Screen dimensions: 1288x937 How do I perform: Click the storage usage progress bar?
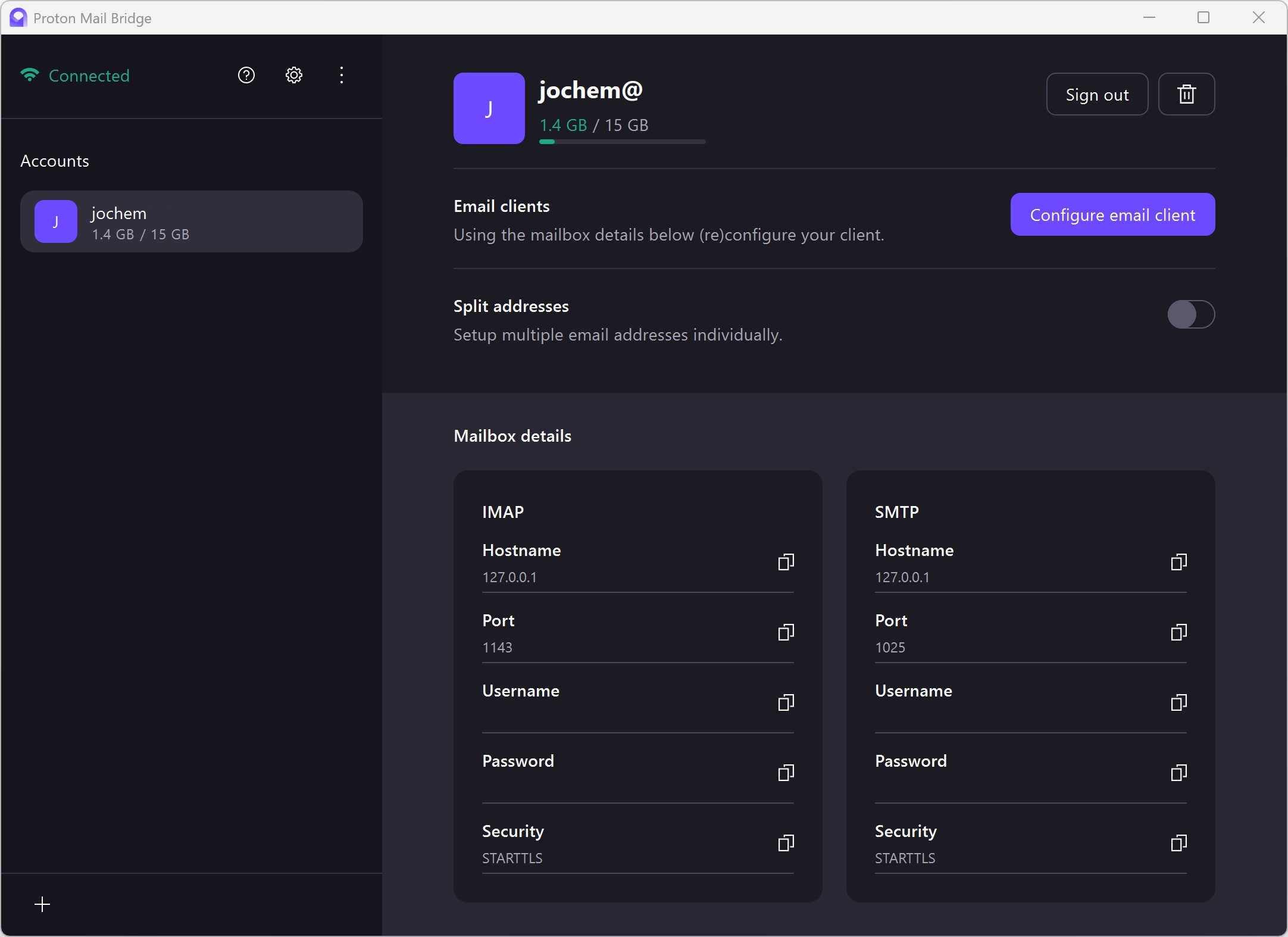[621, 142]
